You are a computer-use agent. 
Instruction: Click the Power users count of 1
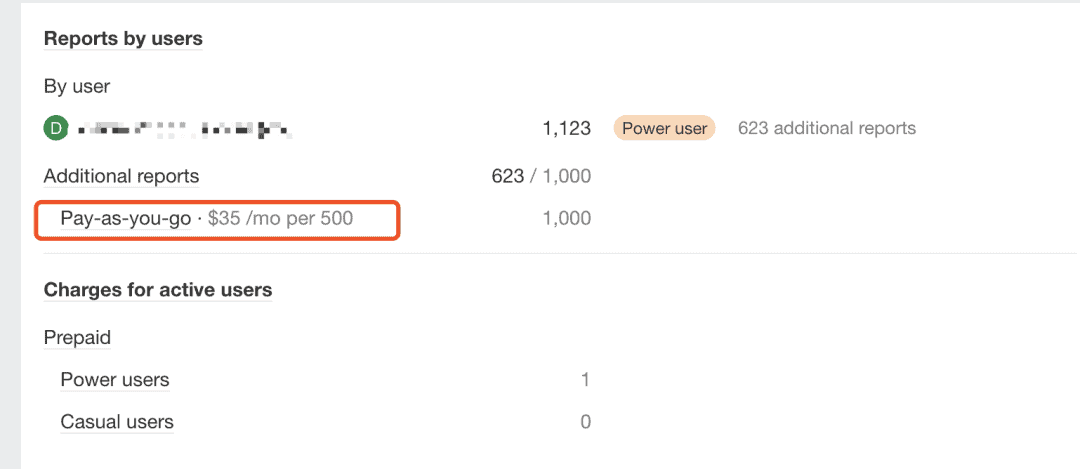click(585, 379)
